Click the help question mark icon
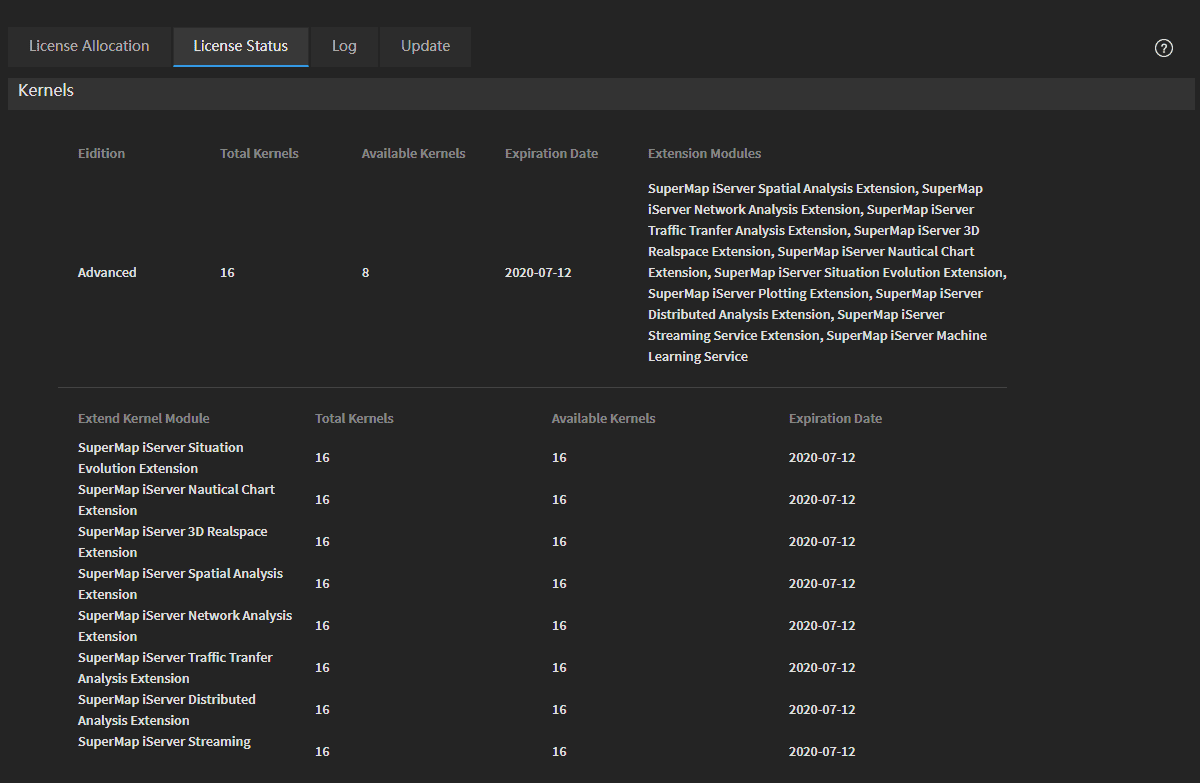 (1163, 48)
